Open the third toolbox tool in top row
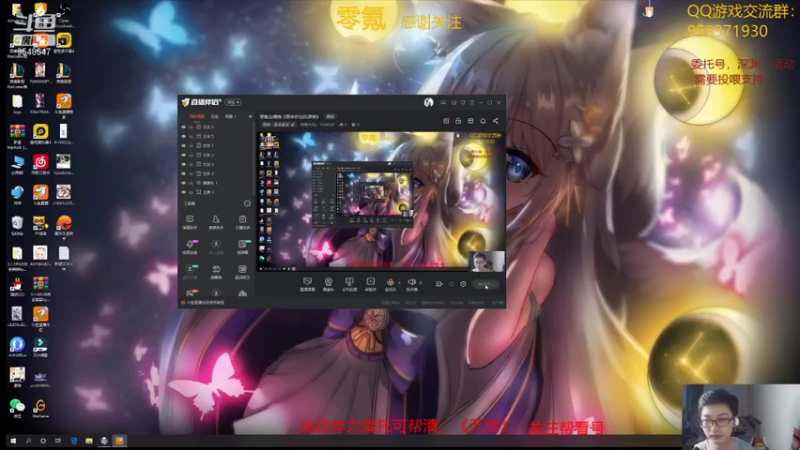Viewport: 800px width, 450px height. tap(242, 221)
